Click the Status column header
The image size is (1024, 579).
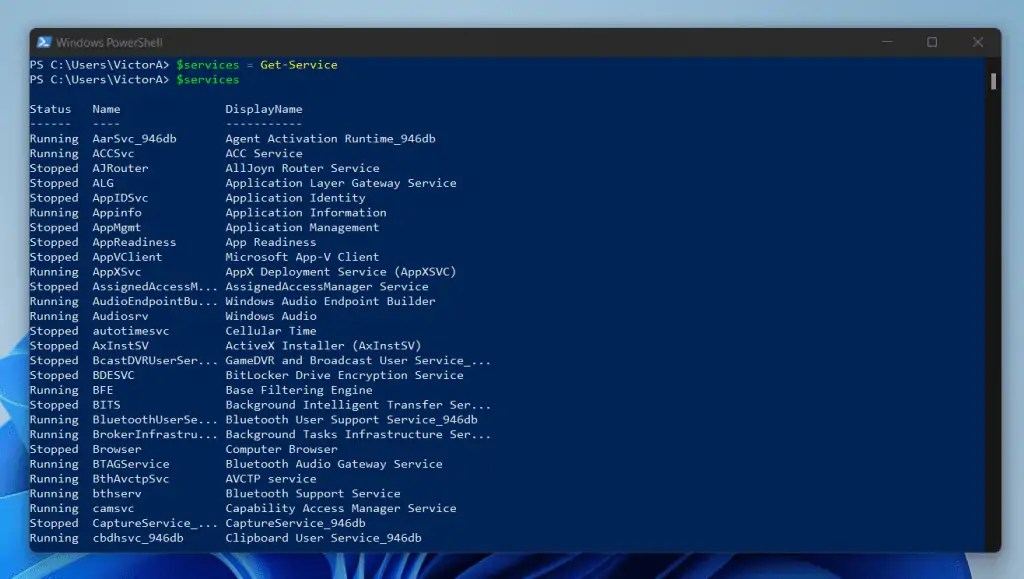[51, 109]
